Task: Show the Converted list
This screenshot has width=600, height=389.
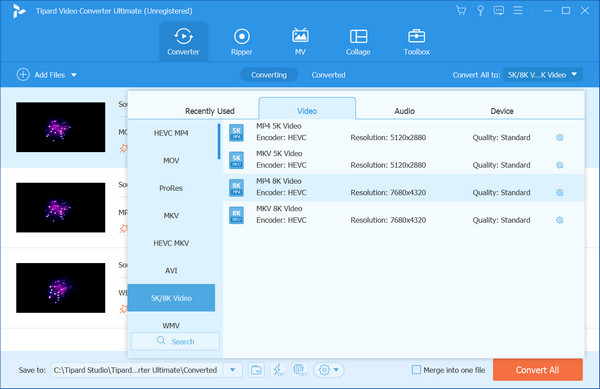Action: pyautogui.click(x=328, y=75)
